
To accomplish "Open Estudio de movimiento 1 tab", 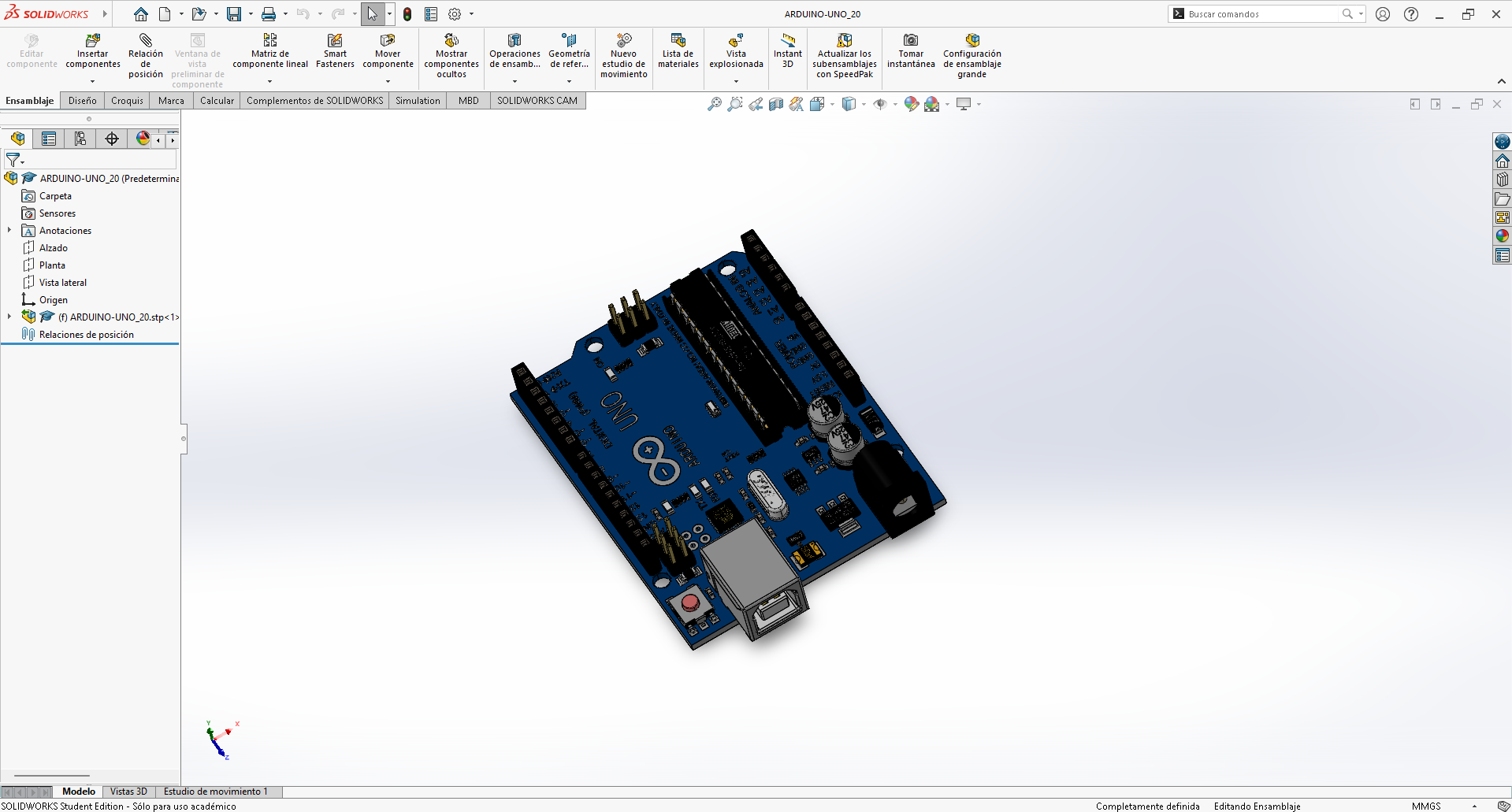I will point(216,792).
